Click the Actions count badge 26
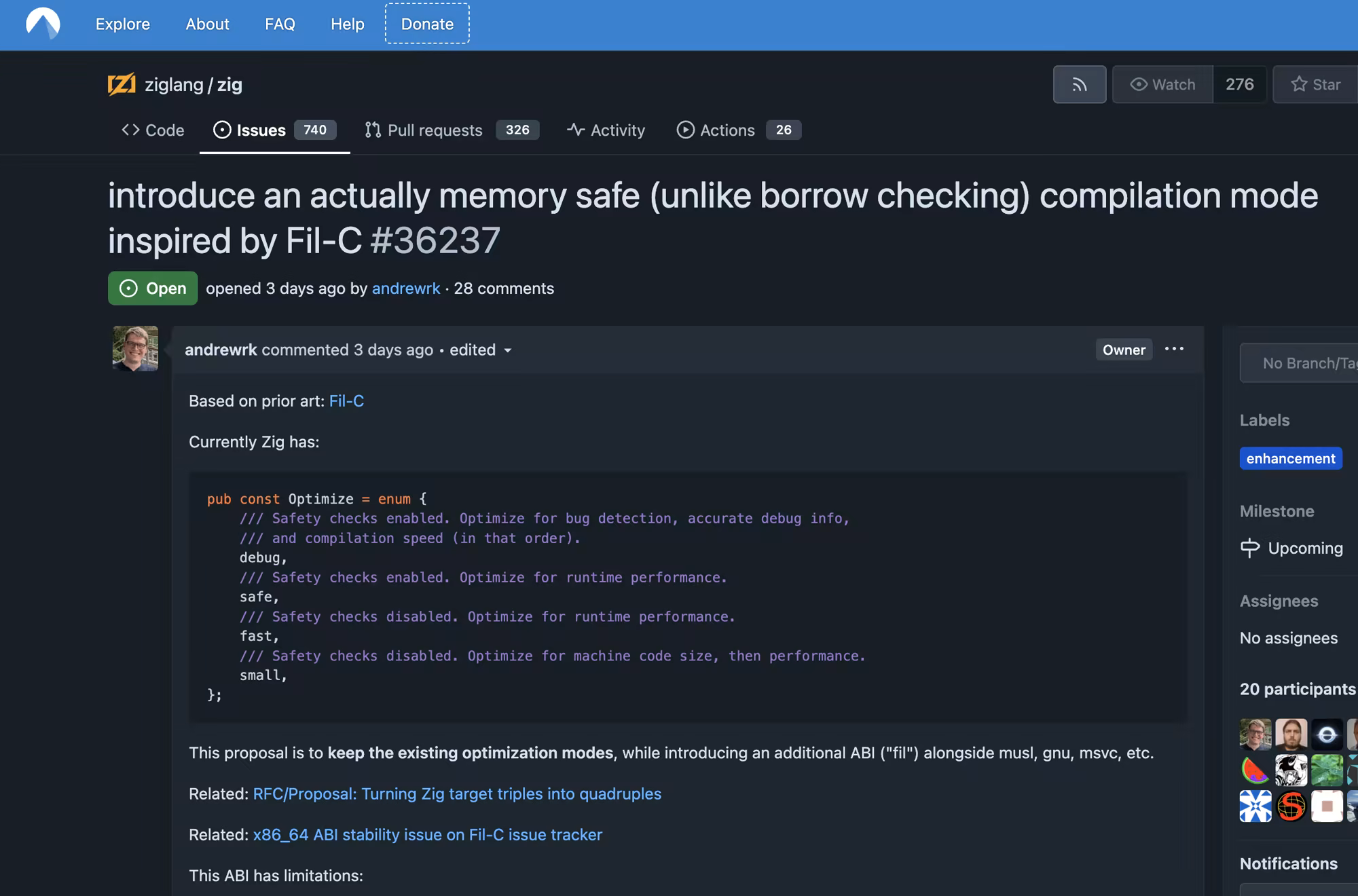 (784, 130)
